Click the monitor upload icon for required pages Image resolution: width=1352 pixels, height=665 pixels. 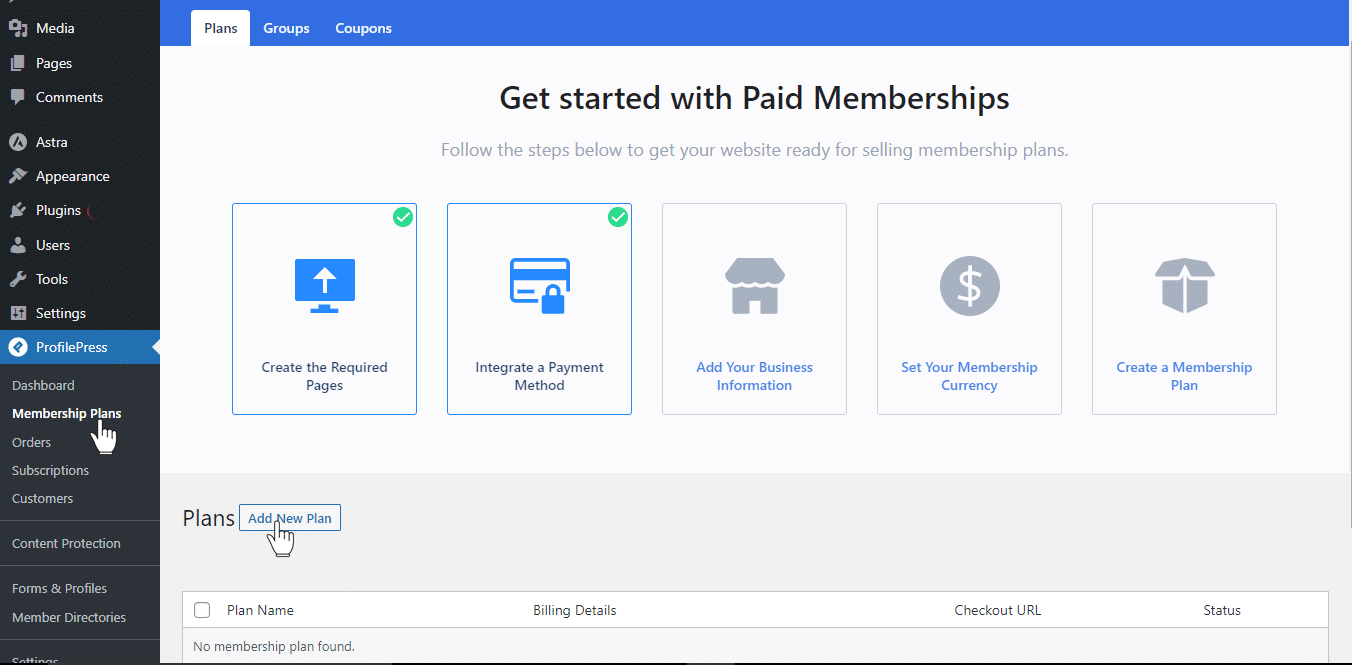click(x=325, y=285)
